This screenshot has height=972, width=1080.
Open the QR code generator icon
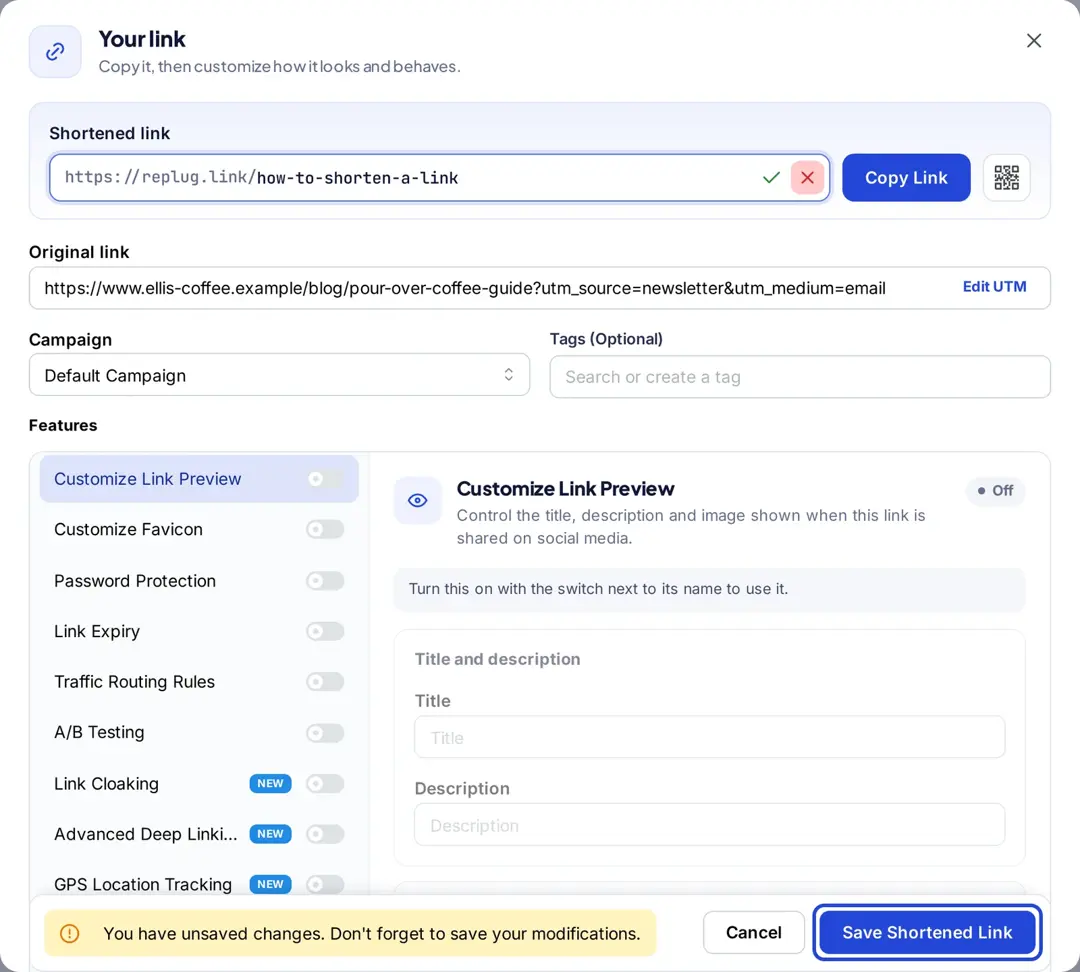click(1006, 178)
